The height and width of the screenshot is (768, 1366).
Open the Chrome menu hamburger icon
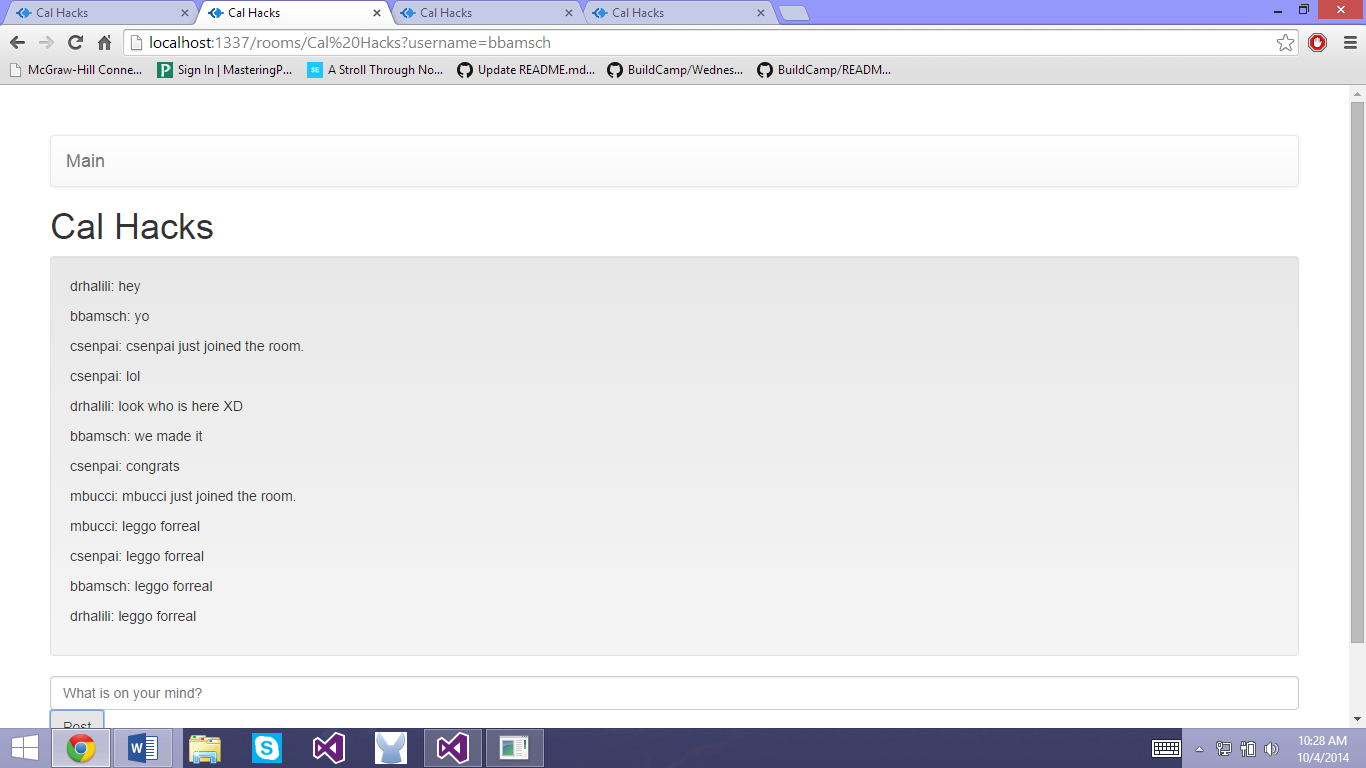tap(1350, 42)
